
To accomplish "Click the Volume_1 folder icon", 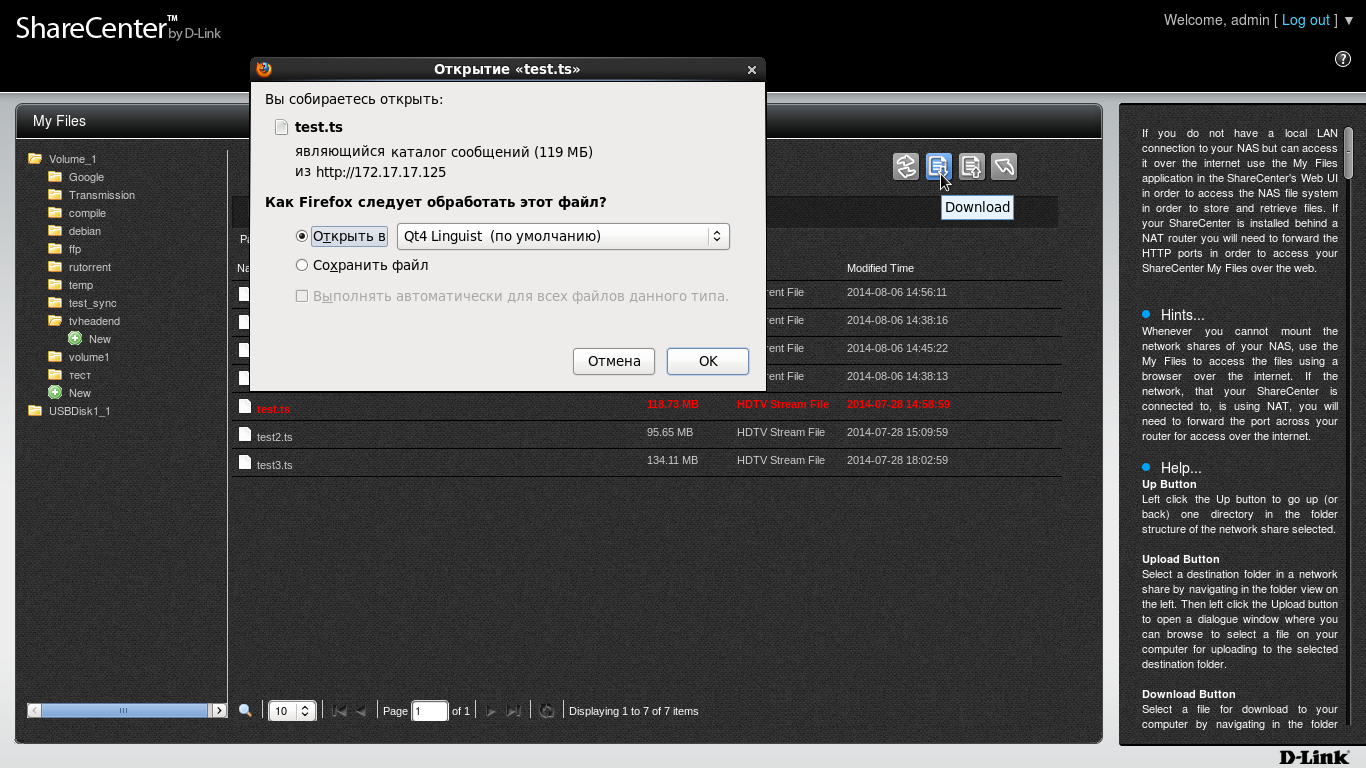I will (35, 158).
